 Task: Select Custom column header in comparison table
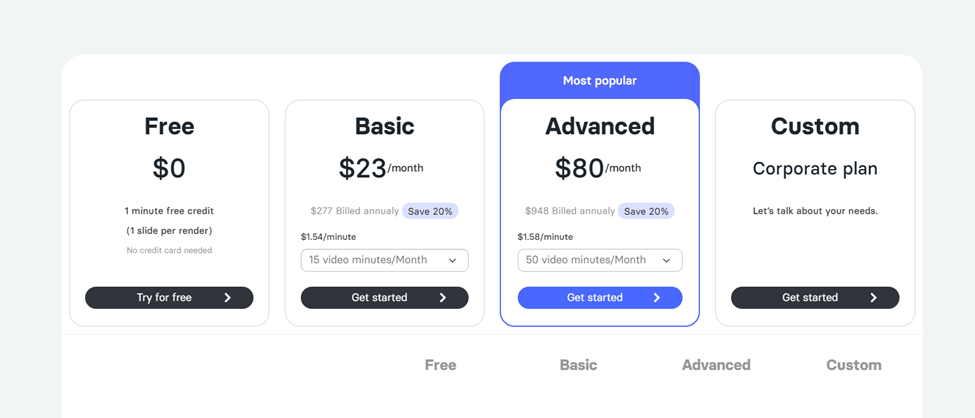(x=854, y=365)
